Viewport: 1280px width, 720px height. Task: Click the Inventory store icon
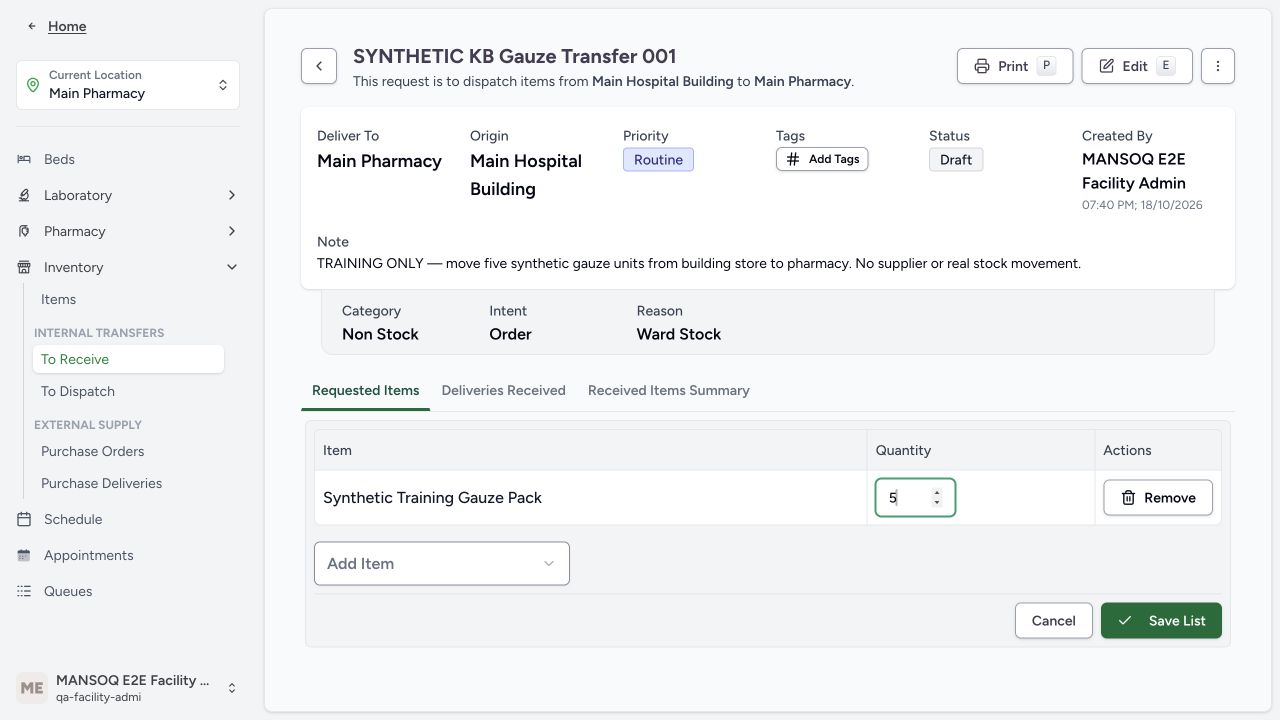[x=24, y=267]
